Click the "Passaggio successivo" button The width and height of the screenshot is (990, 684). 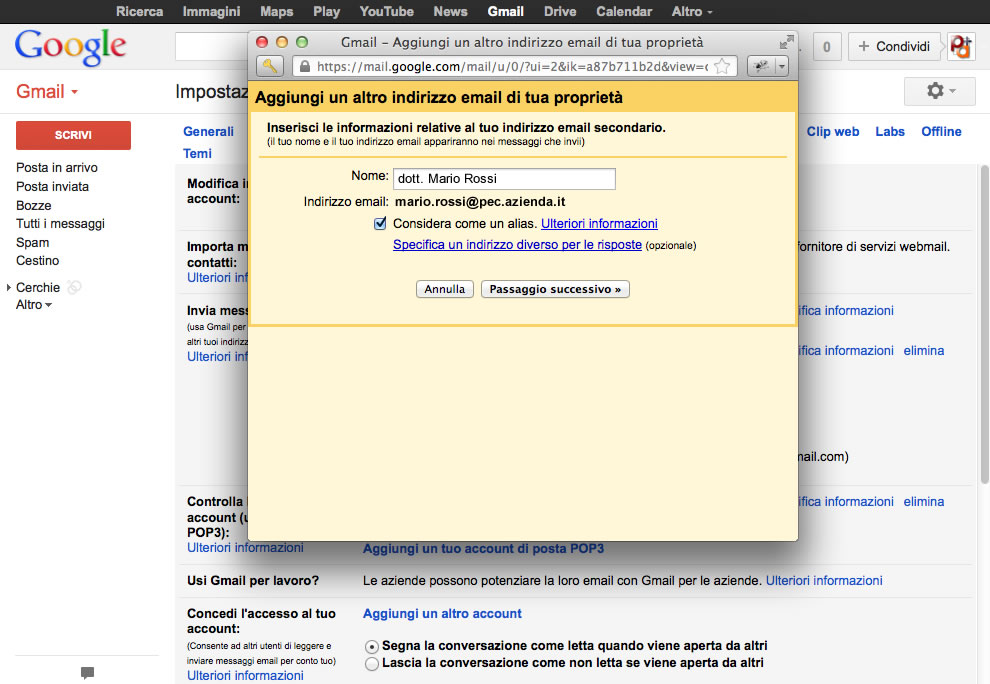pos(555,289)
